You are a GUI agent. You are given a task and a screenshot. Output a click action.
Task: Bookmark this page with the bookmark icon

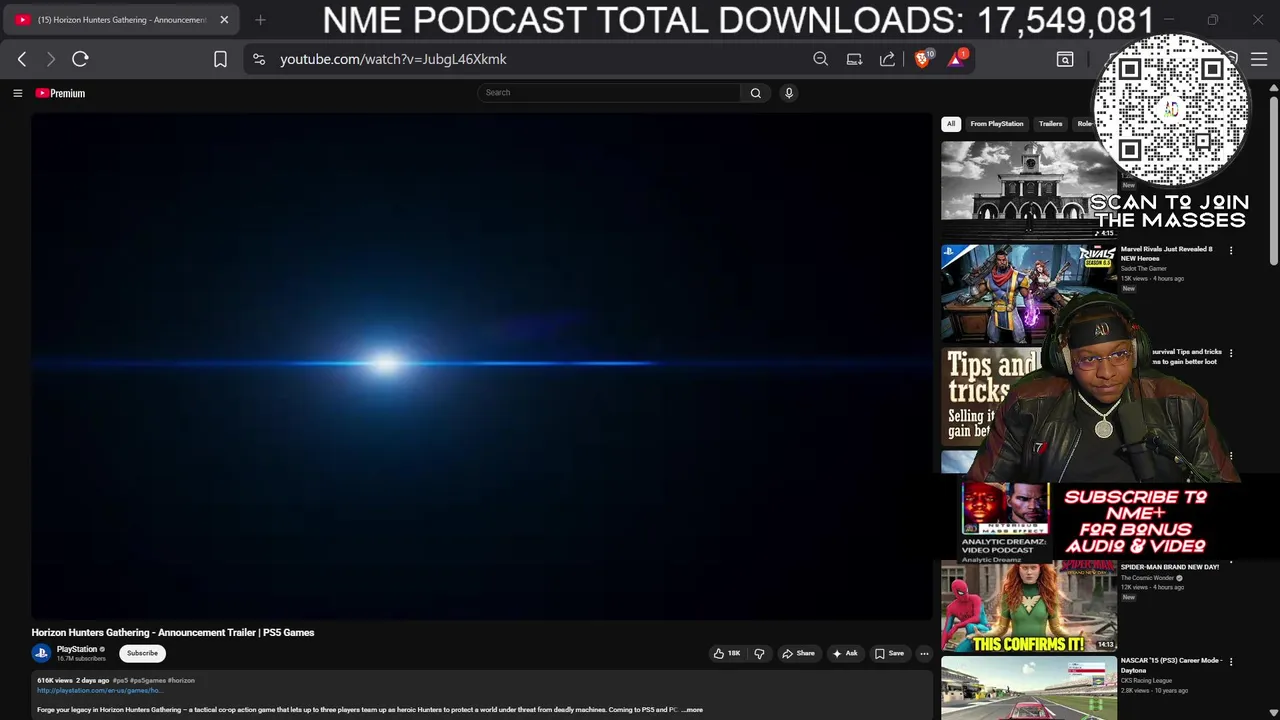pyautogui.click(x=220, y=59)
